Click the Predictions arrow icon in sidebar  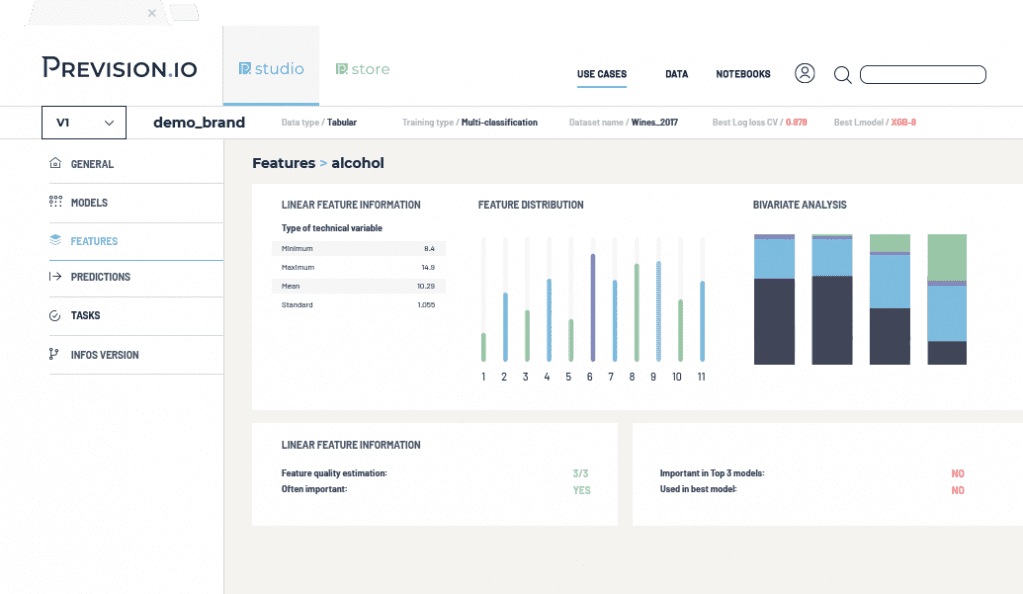[x=55, y=277]
